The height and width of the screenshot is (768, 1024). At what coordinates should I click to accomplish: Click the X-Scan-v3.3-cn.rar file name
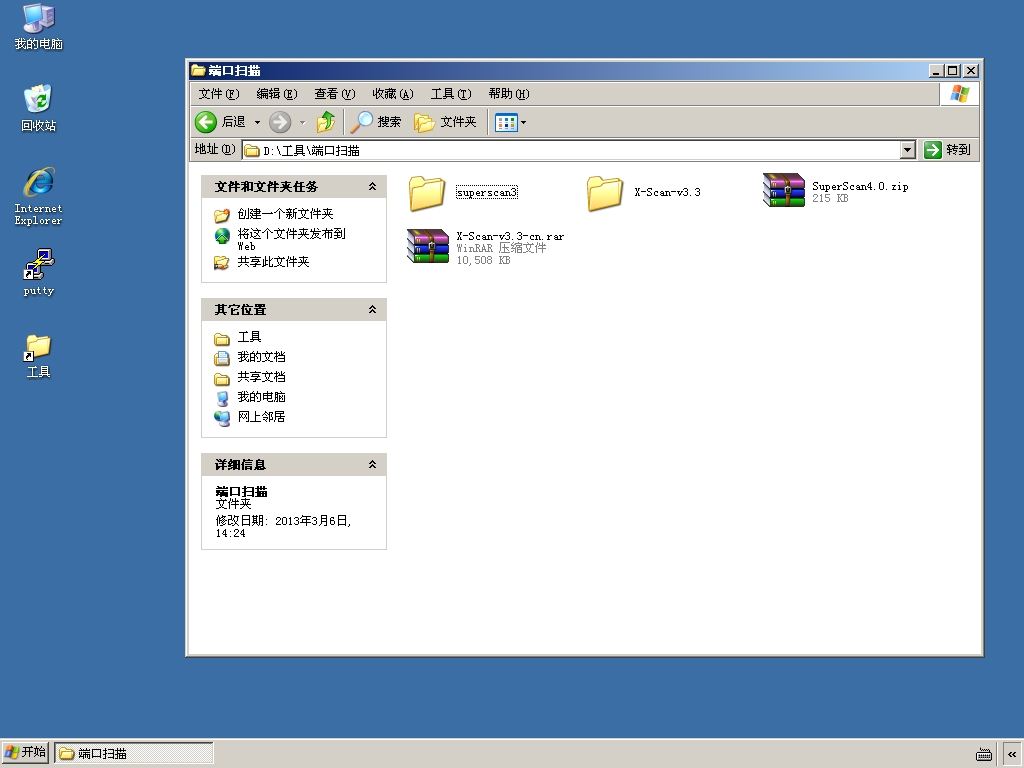pos(510,236)
